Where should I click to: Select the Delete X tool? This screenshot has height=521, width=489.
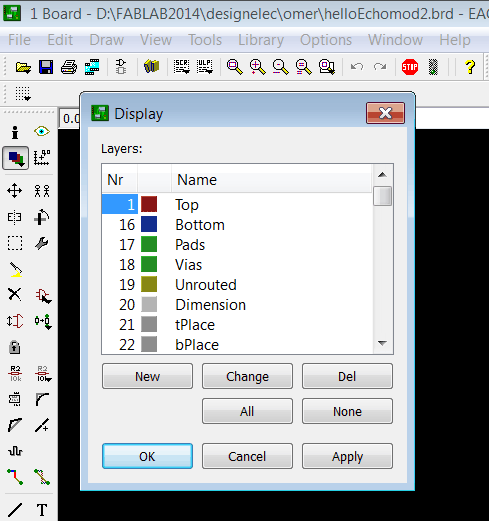point(15,295)
